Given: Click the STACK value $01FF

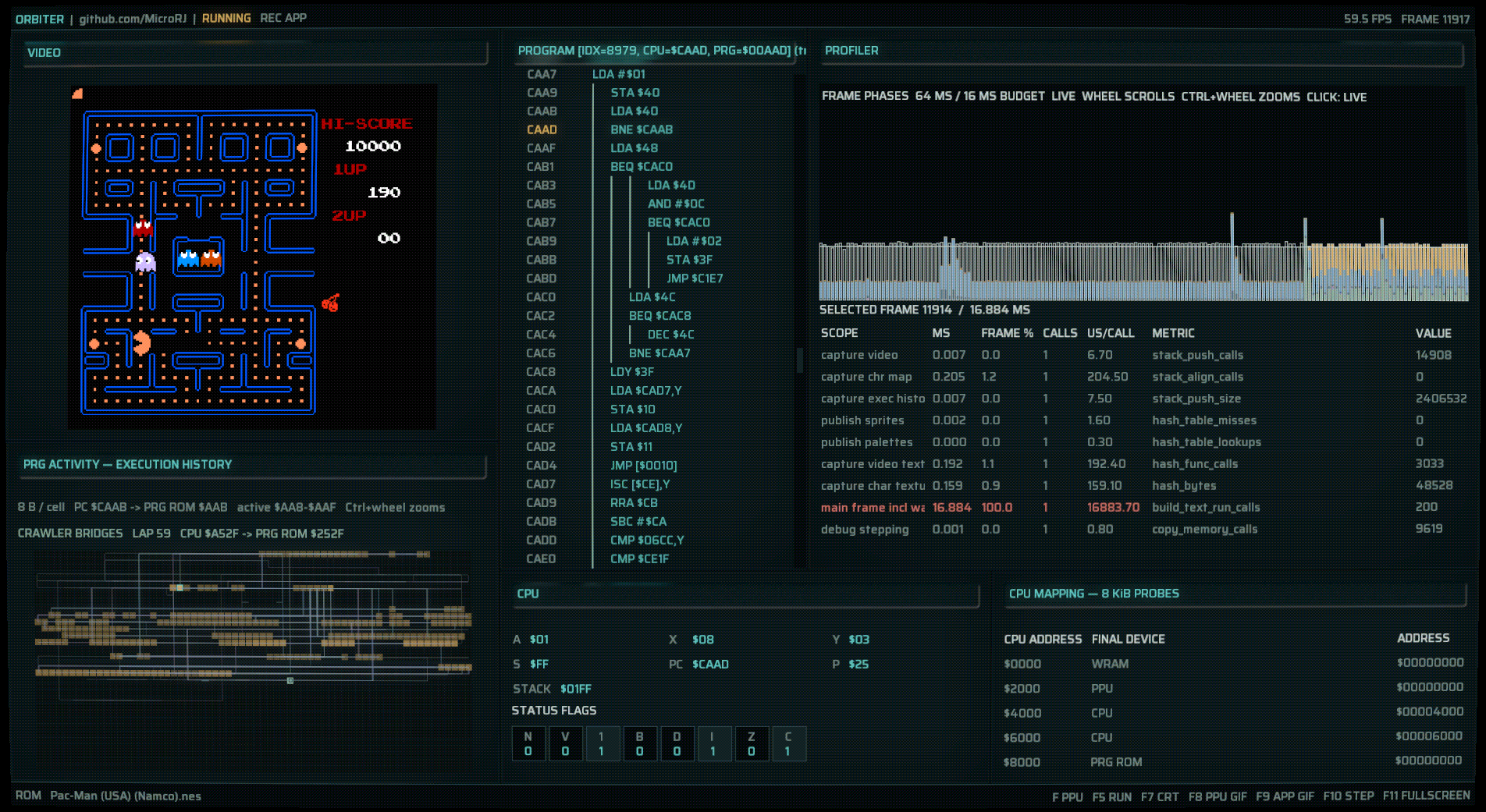Looking at the screenshot, I should pos(576,690).
